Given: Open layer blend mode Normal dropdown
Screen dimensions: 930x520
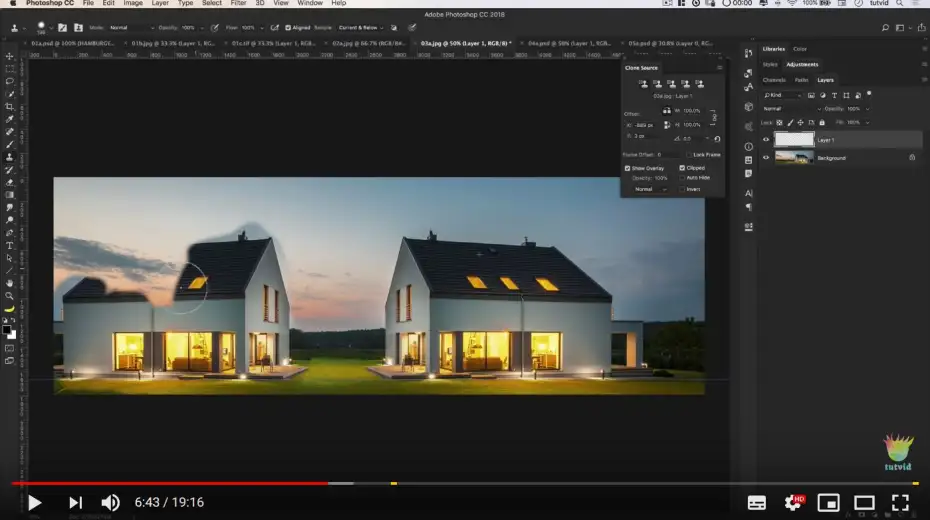Looking at the screenshot, I should pyautogui.click(x=792, y=109).
